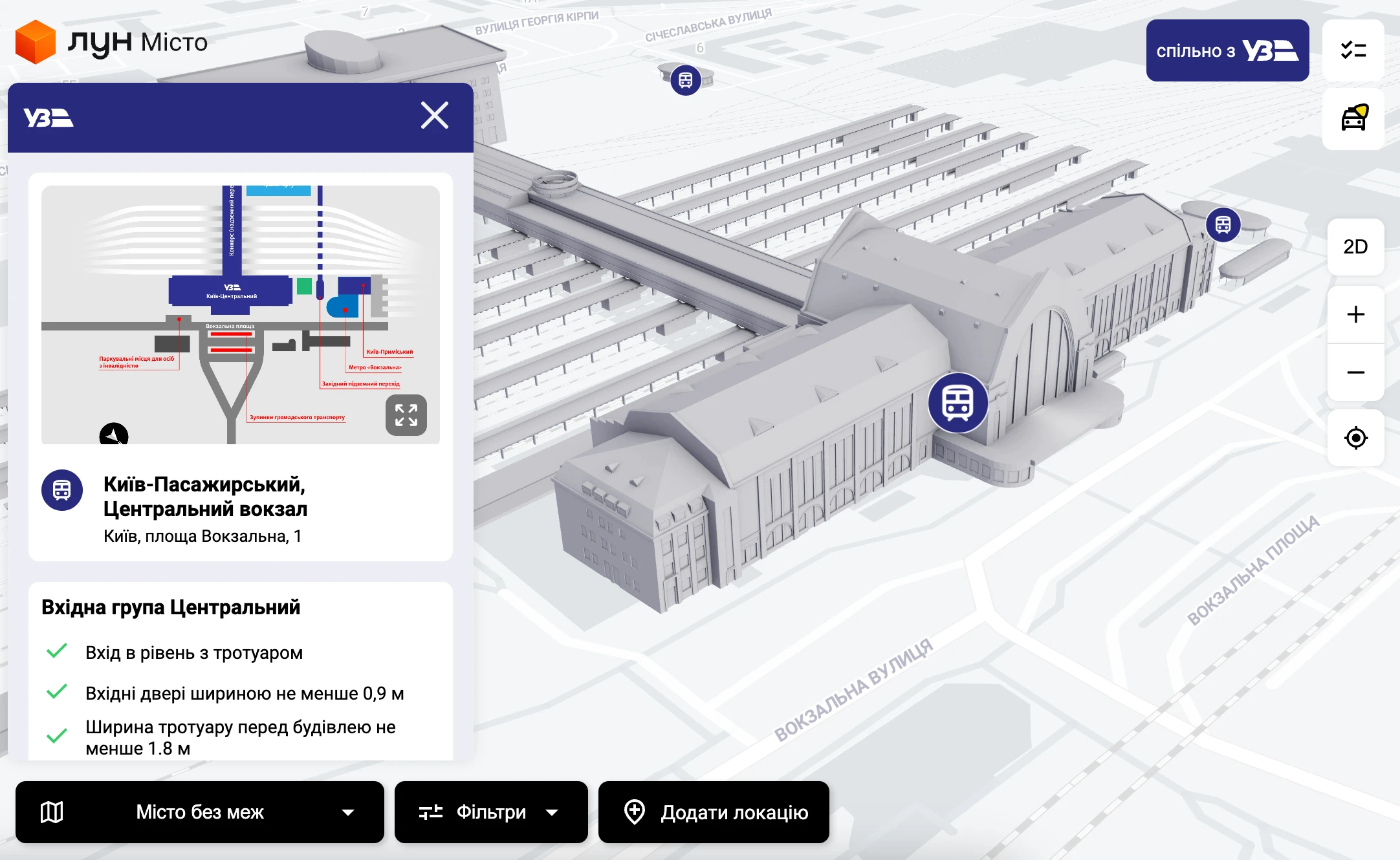Switch map to 2D view
Image resolution: width=1400 pixels, height=860 pixels.
click(1355, 247)
